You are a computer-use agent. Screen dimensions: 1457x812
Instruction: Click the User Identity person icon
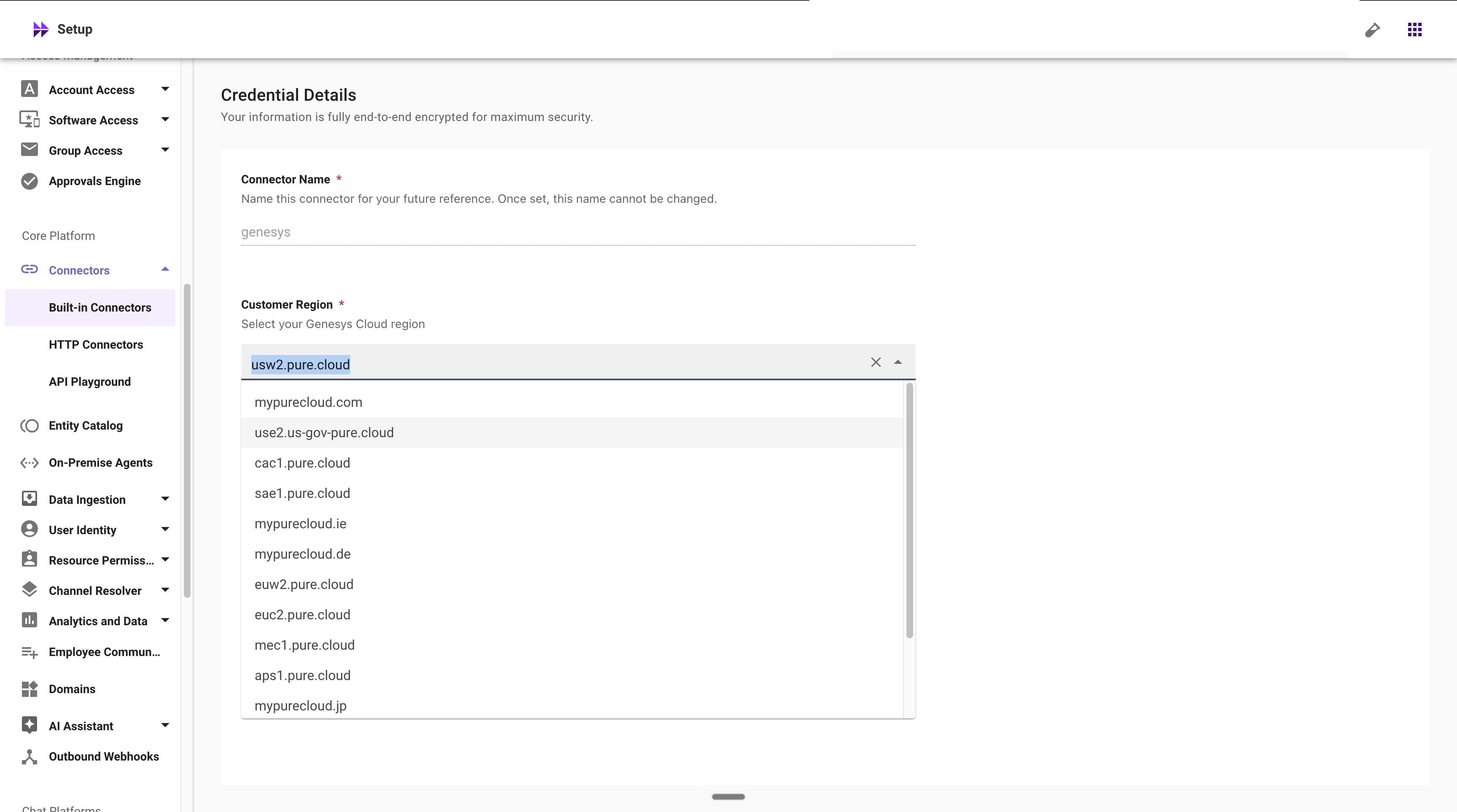(30, 529)
